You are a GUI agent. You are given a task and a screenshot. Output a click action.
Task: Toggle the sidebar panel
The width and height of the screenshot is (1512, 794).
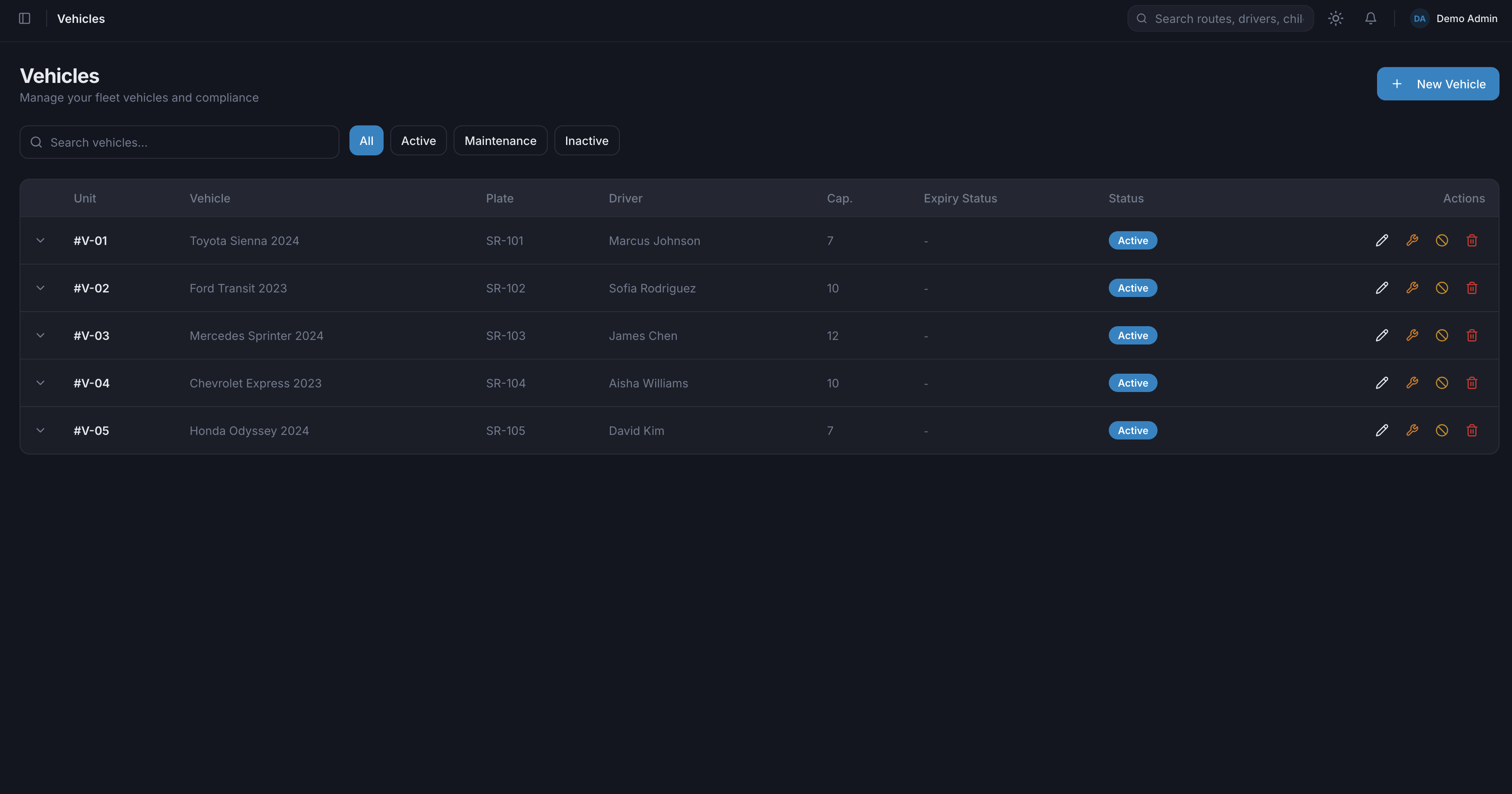point(25,19)
